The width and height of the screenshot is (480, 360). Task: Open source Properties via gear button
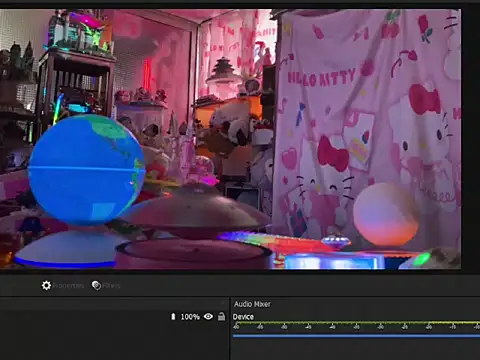pos(62,286)
